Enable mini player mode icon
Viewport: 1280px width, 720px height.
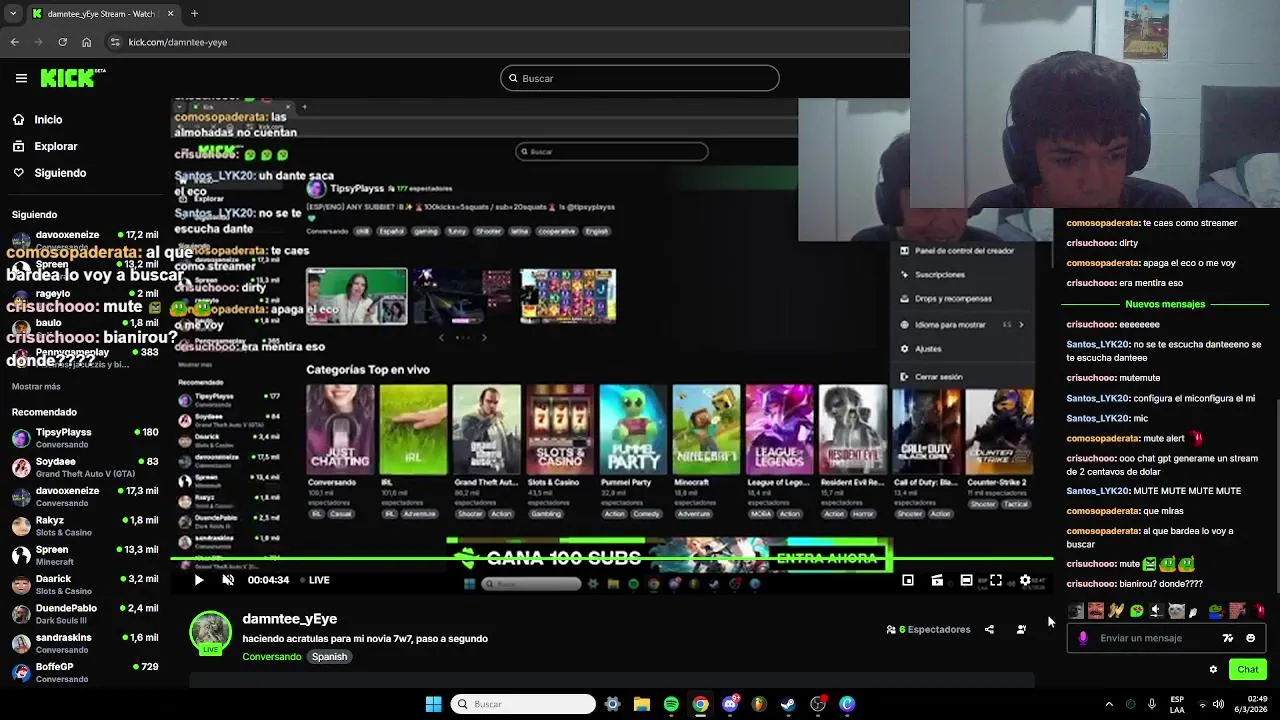coord(908,580)
